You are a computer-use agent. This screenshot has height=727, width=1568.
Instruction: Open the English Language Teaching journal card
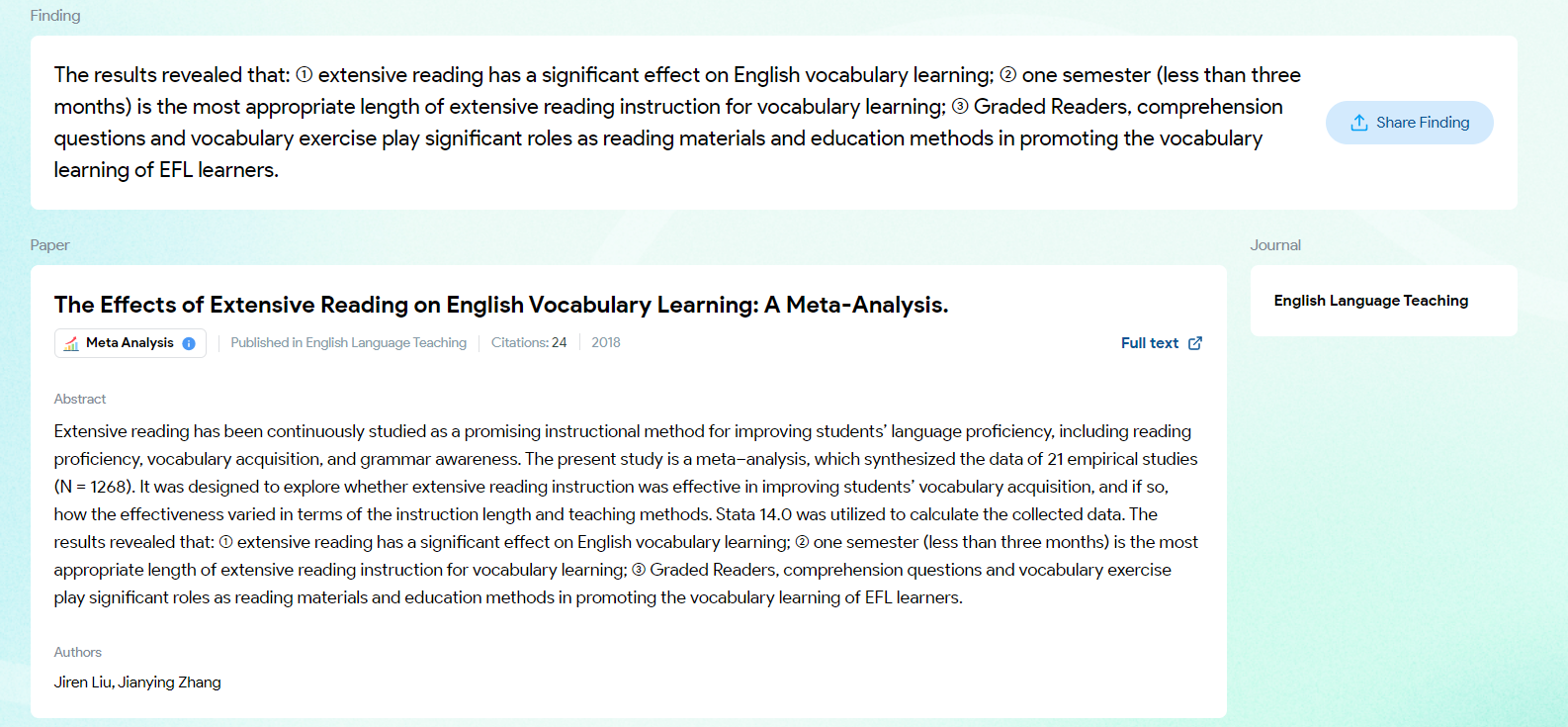[1384, 301]
